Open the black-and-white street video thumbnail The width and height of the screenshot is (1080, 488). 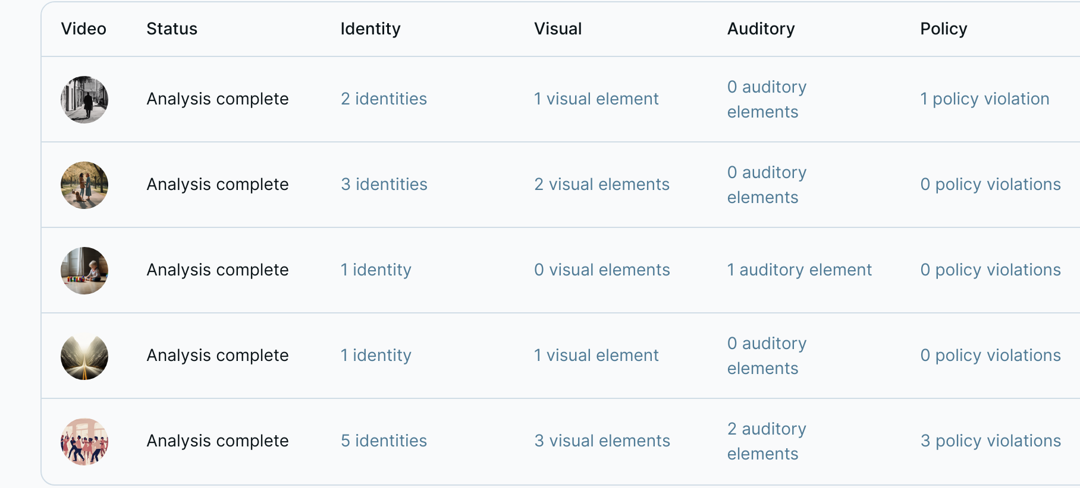point(84,99)
